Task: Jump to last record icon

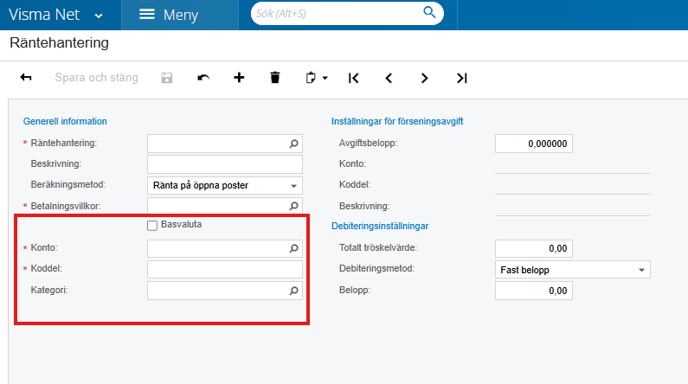Action: click(x=462, y=78)
